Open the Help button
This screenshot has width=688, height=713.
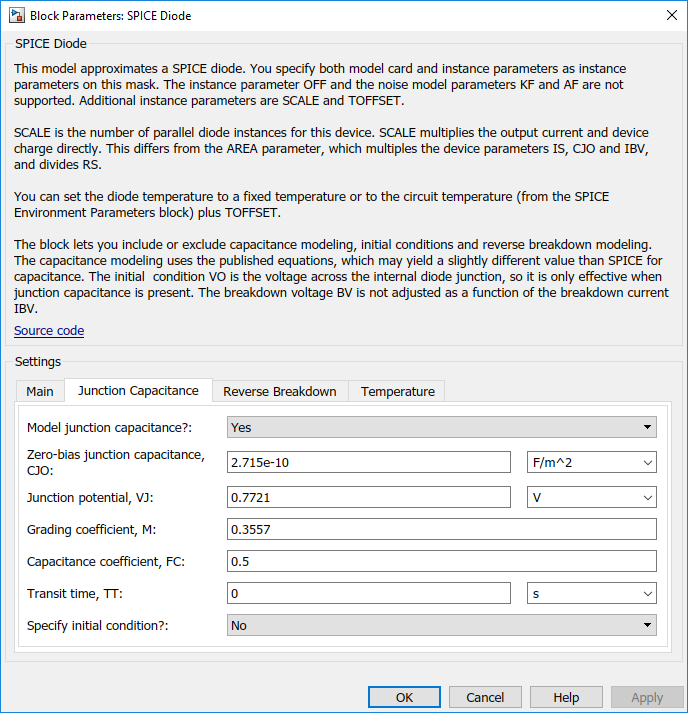click(x=566, y=697)
